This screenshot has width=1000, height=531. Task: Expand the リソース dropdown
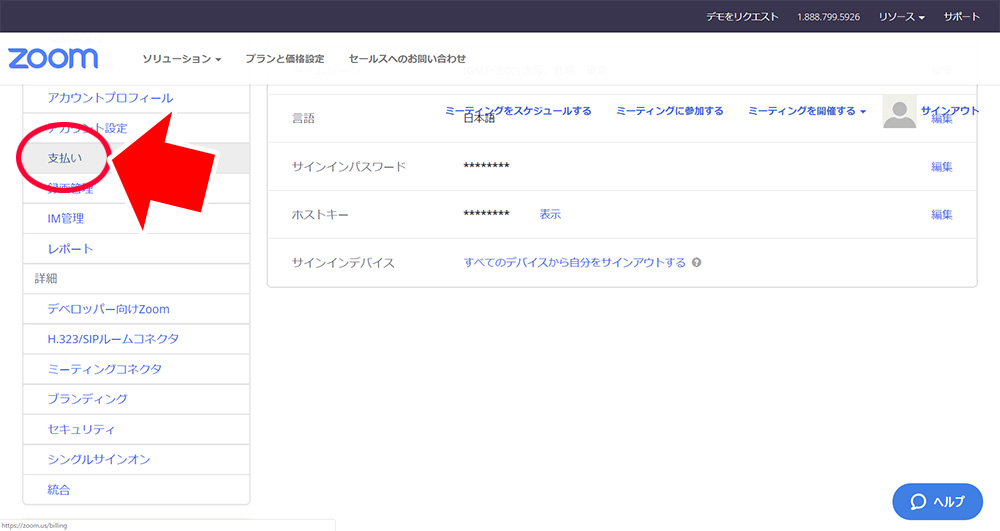(x=901, y=17)
